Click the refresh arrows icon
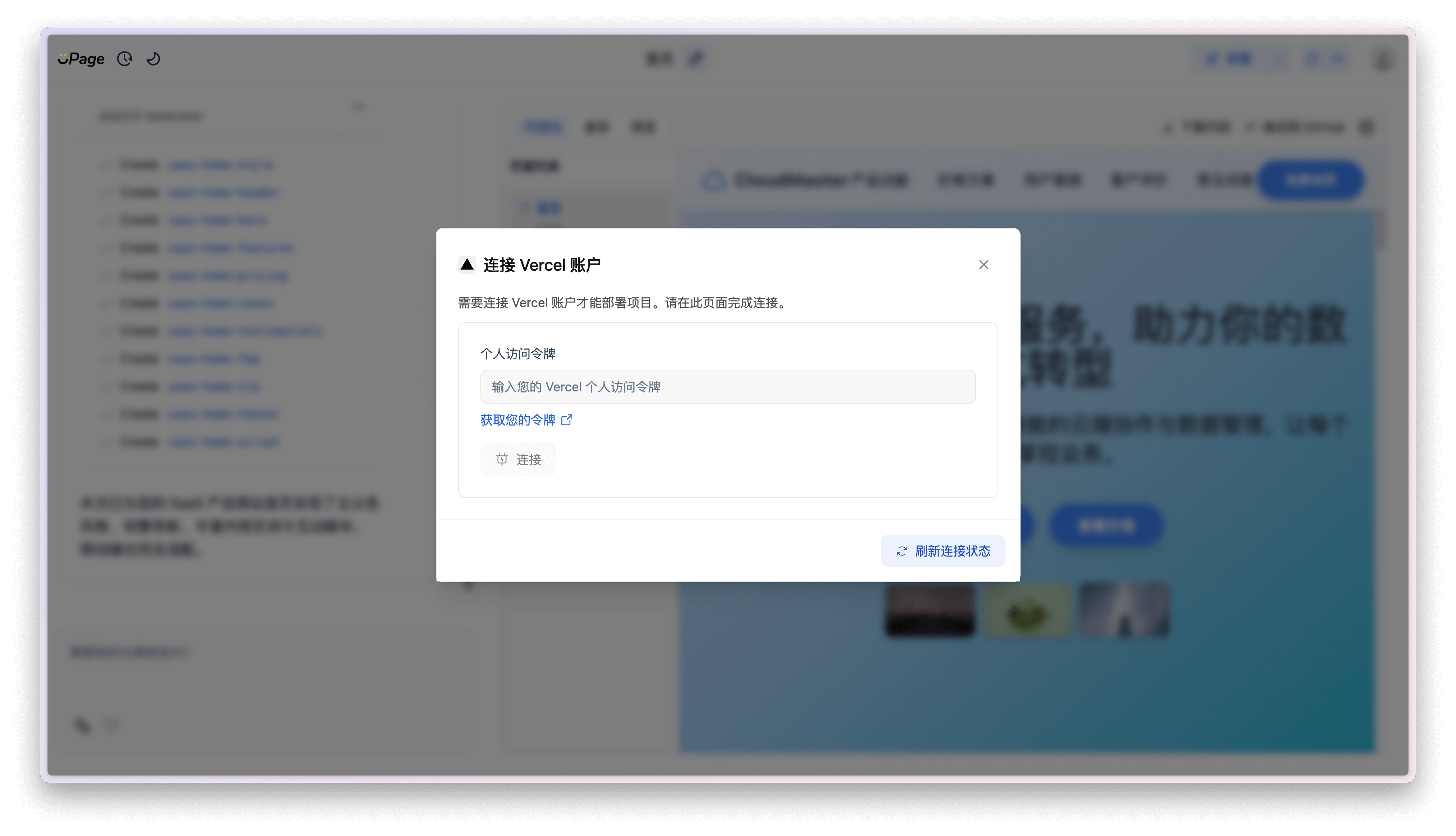Viewport: 1456px width, 836px height. coord(901,550)
